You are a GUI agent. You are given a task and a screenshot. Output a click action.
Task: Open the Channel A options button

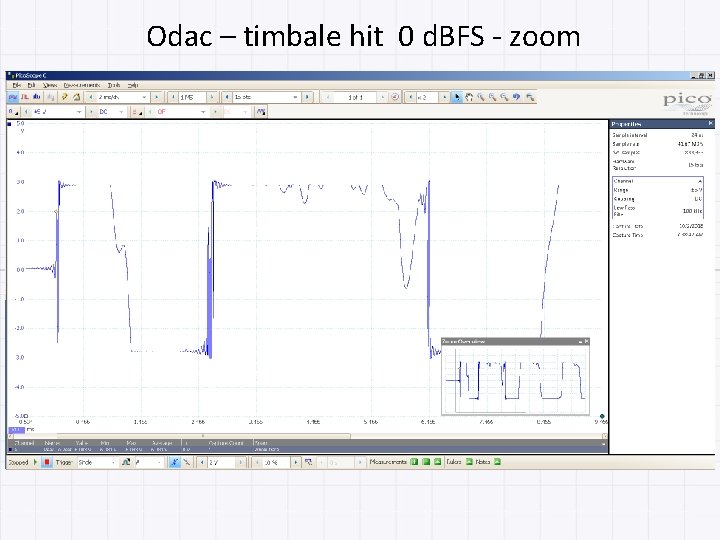(x=13, y=112)
